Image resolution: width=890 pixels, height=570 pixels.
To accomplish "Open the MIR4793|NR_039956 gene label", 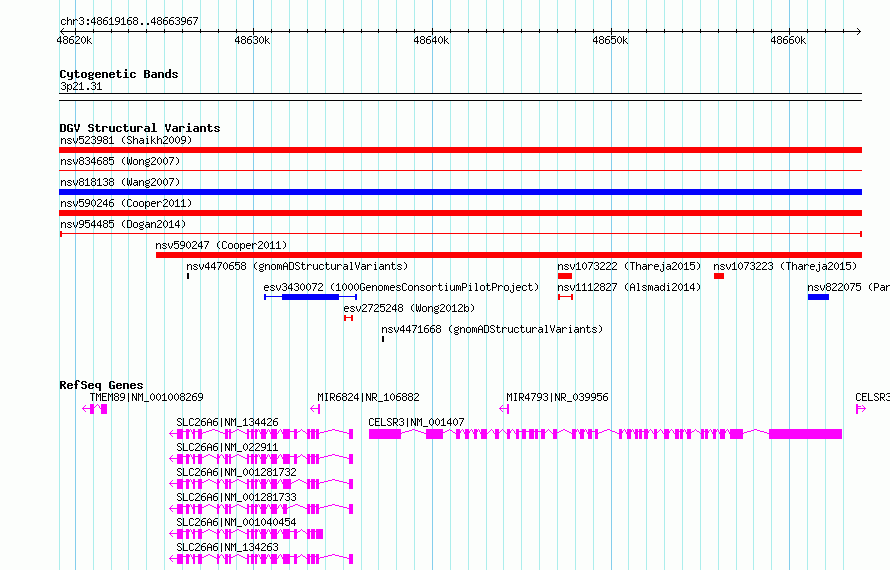I will [x=557, y=397].
